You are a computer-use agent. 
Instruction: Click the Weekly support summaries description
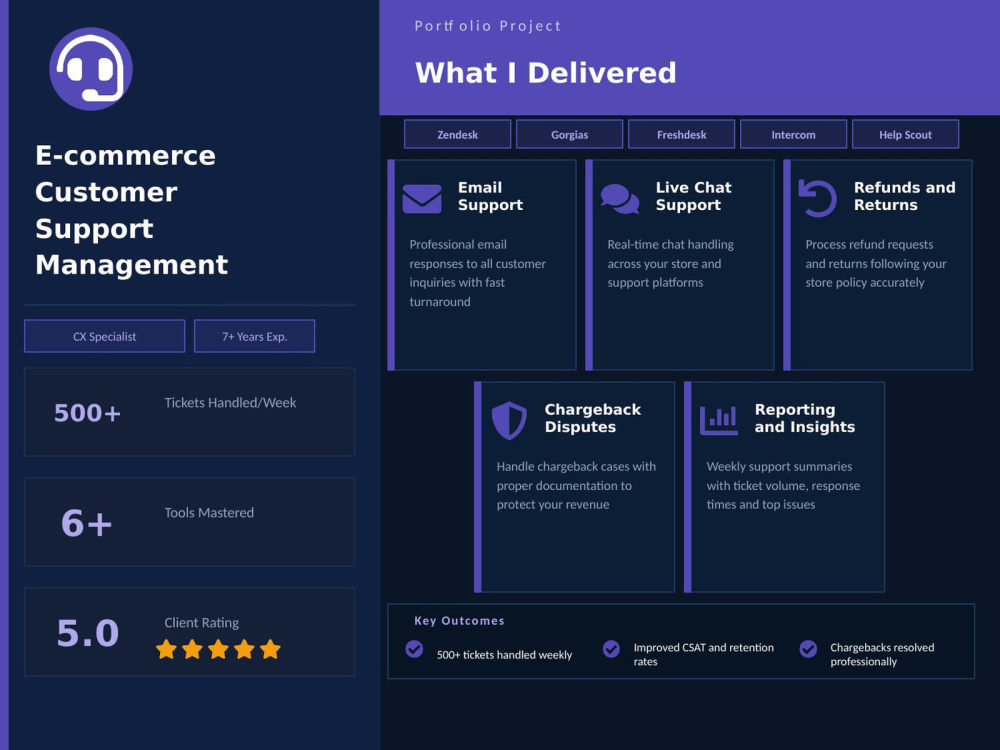pos(783,485)
